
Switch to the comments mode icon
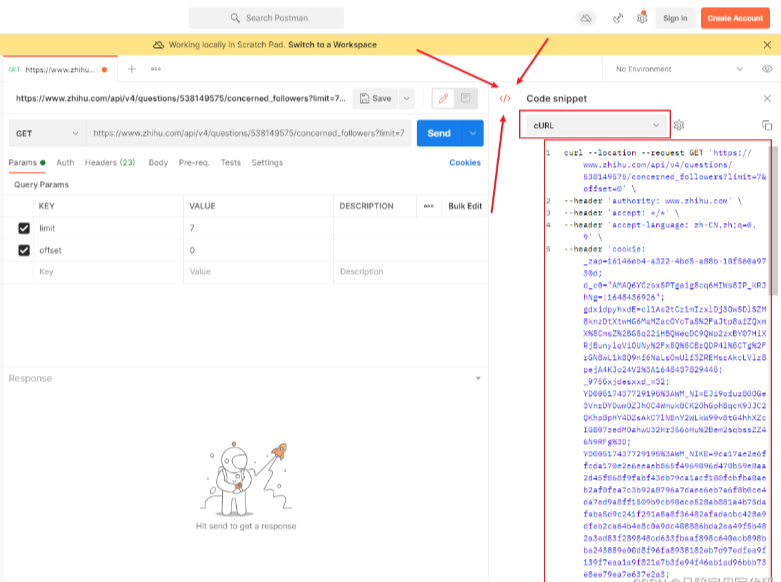click(466, 98)
